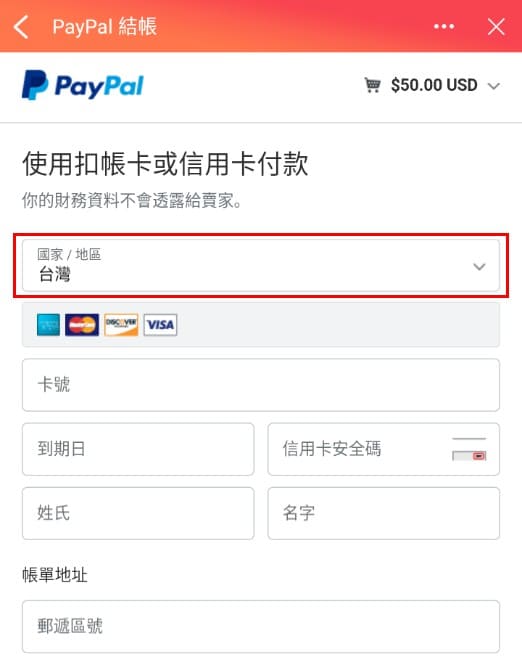
Task: Click the Discover card icon
Action: click(121, 324)
